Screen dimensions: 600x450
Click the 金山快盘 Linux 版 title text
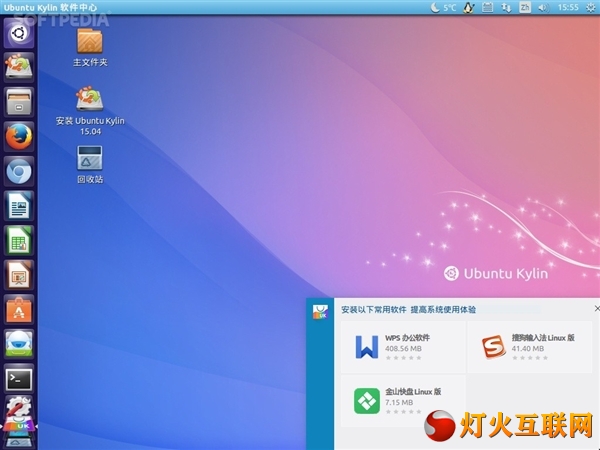click(x=413, y=391)
